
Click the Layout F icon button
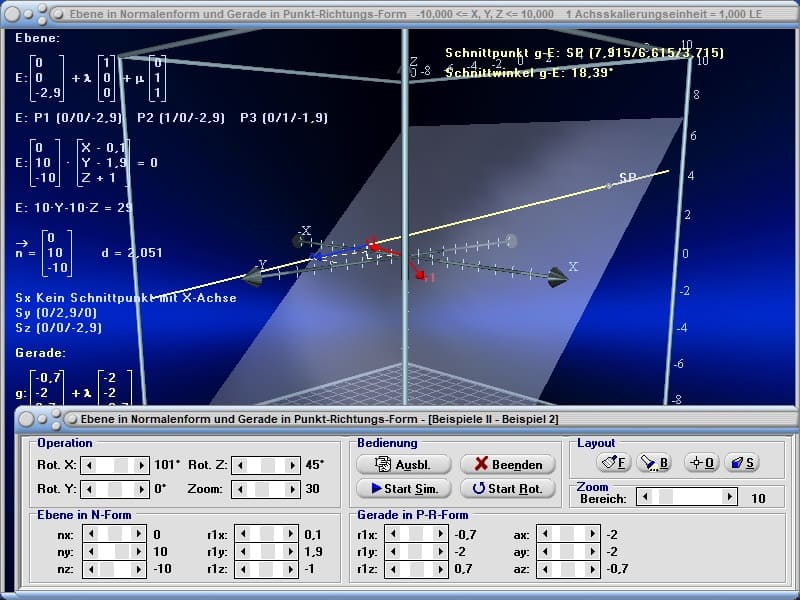click(613, 462)
